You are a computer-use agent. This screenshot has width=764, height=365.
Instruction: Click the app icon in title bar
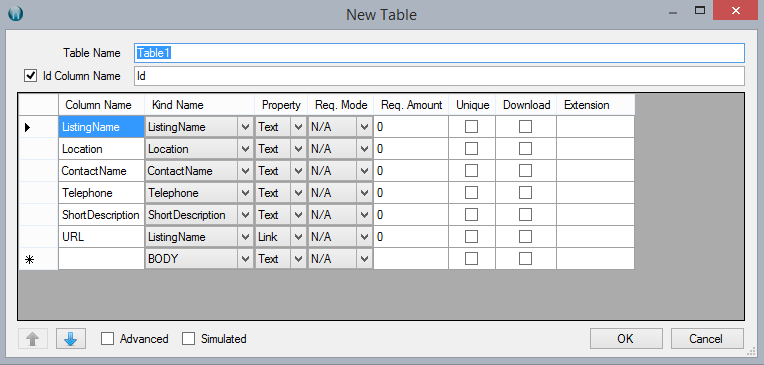click(x=16, y=13)
